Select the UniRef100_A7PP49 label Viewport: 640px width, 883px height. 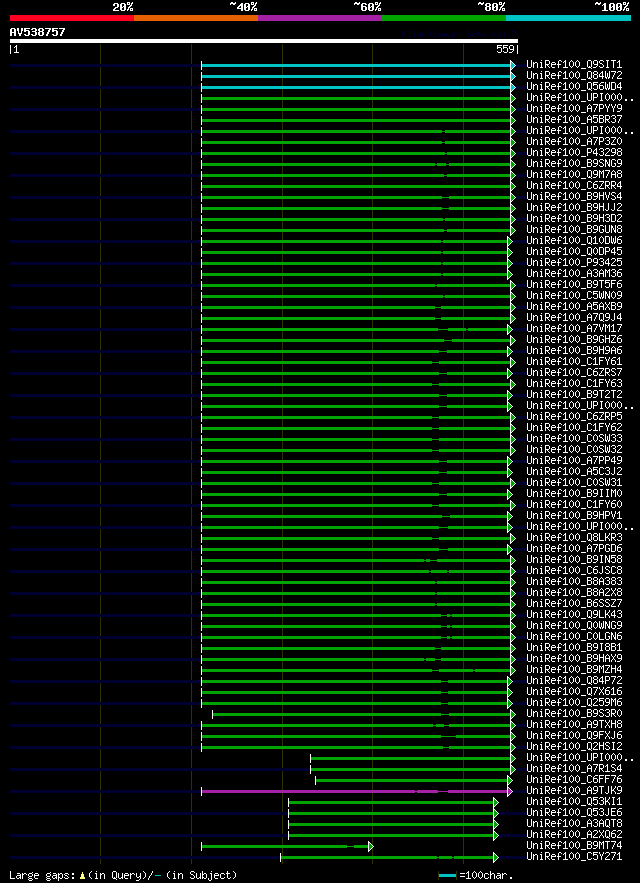[x=574, y=461]
